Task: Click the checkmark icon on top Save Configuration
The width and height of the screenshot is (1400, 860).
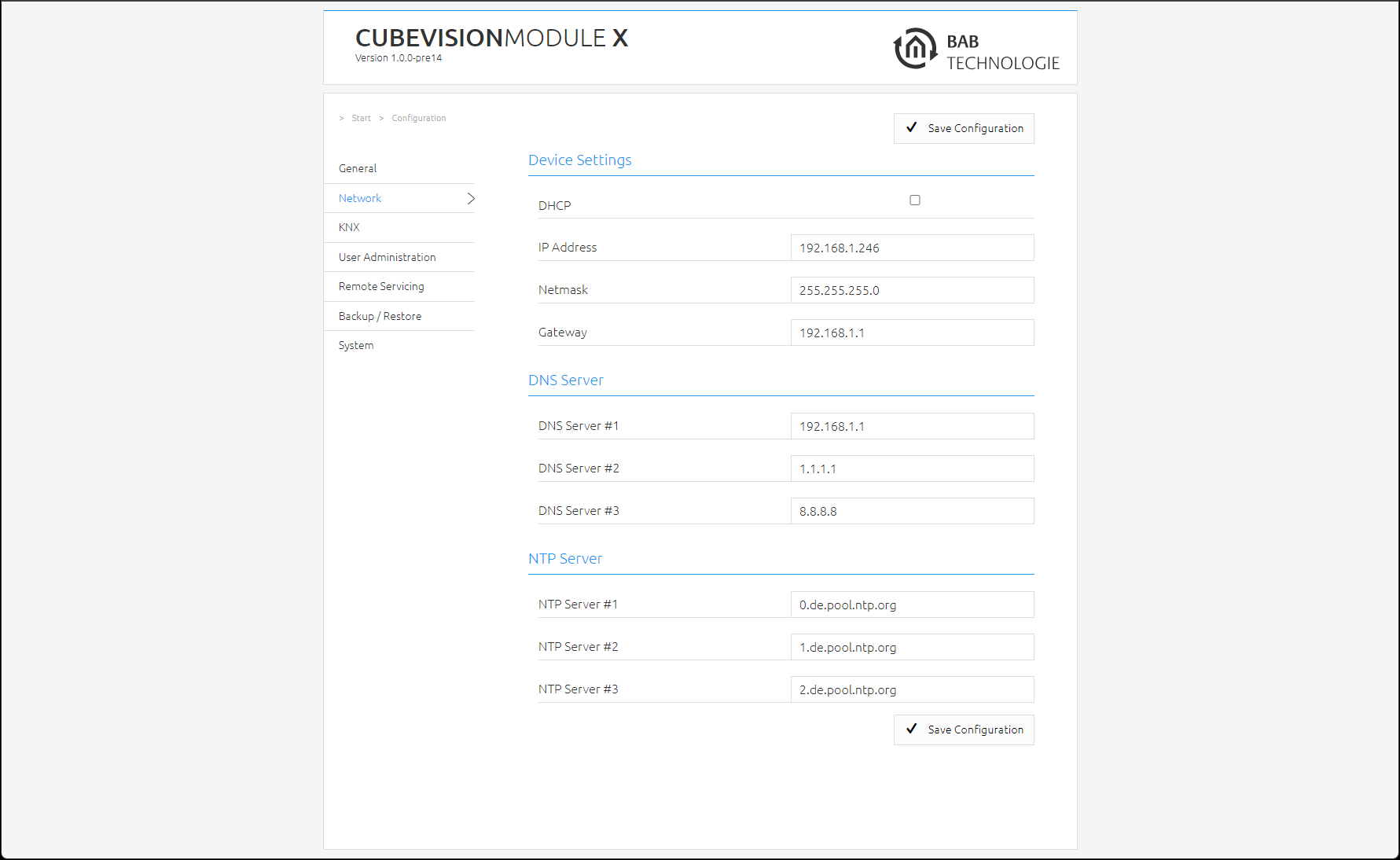Action: click(912, 127)
